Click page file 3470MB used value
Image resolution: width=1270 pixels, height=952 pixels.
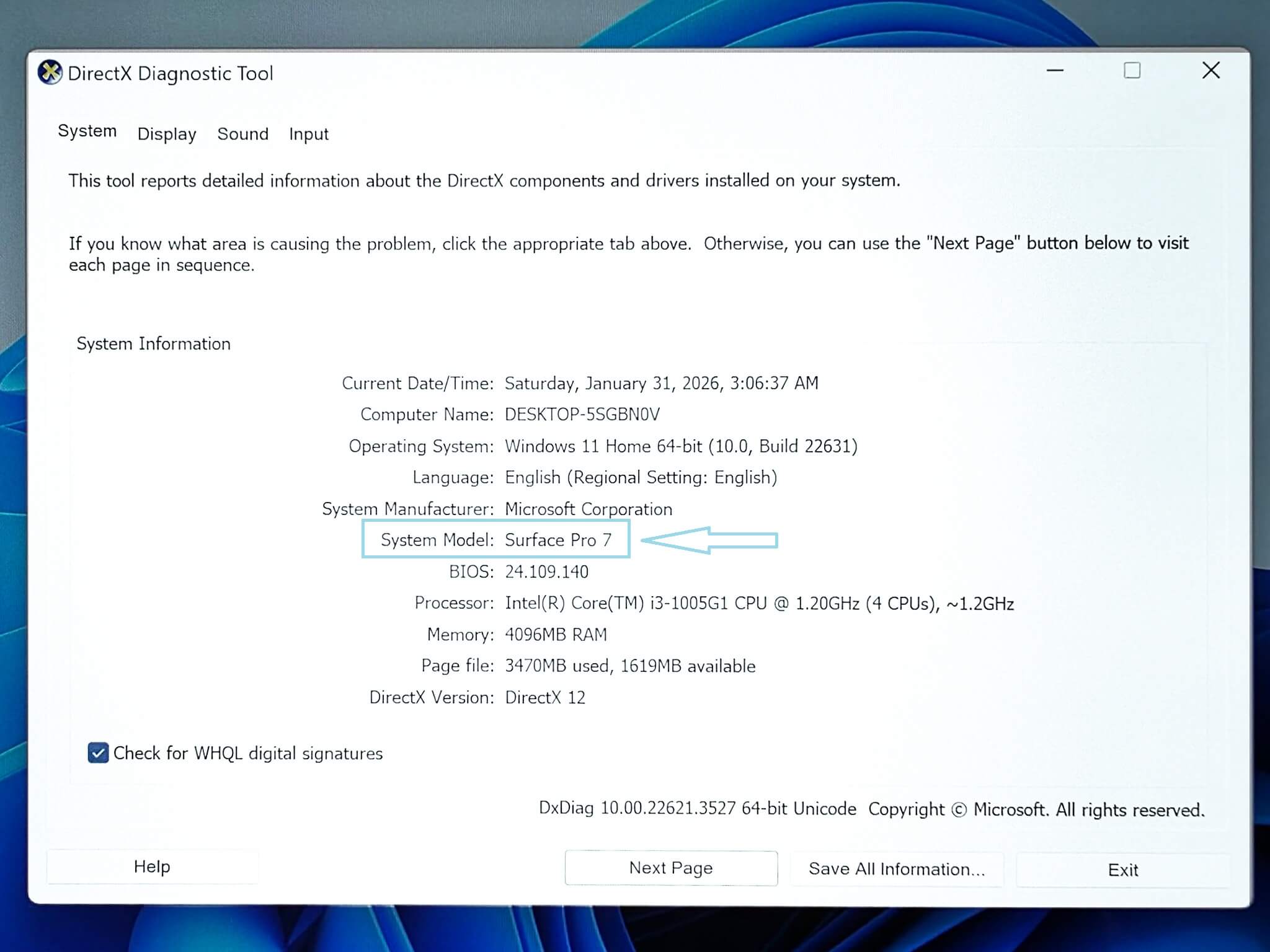(630, 666)
